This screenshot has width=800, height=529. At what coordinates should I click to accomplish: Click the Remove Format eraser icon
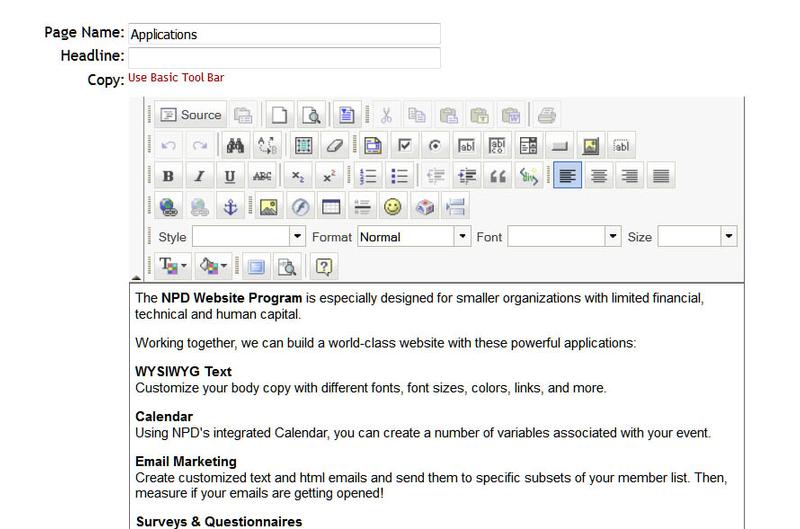pyautogui.click(x=334, y=146)
